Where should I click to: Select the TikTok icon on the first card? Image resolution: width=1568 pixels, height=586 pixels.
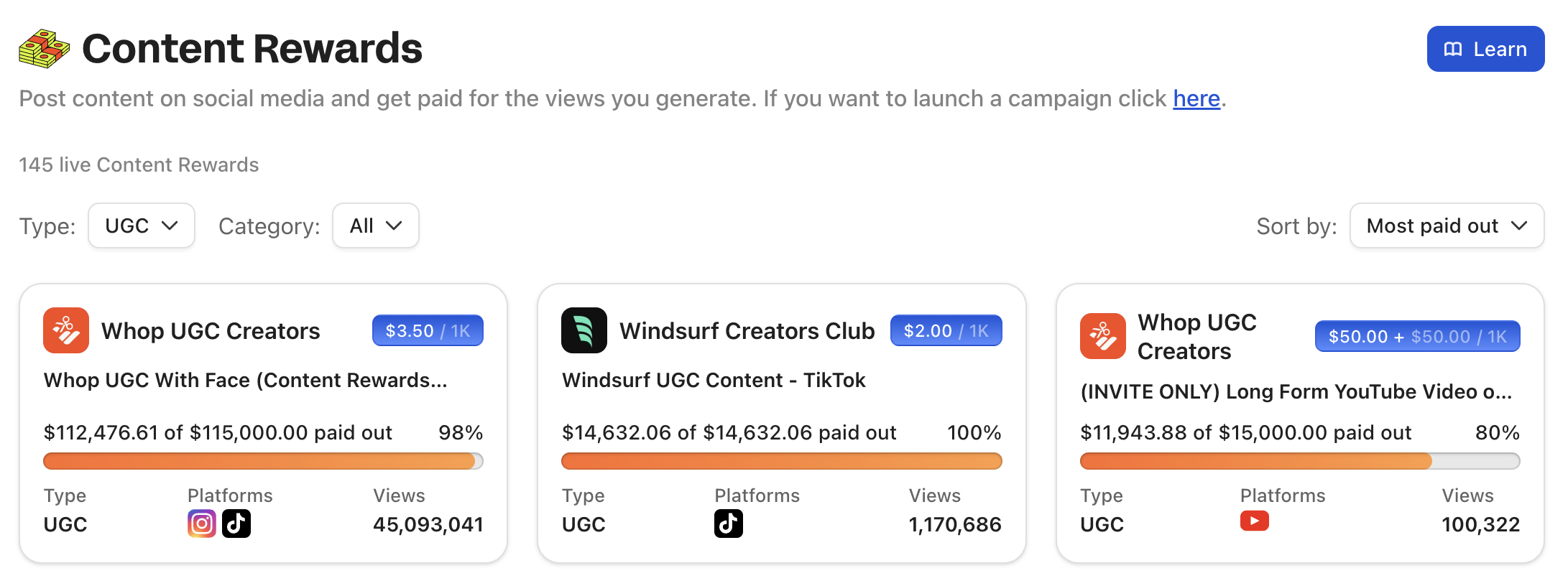(236, 524)
